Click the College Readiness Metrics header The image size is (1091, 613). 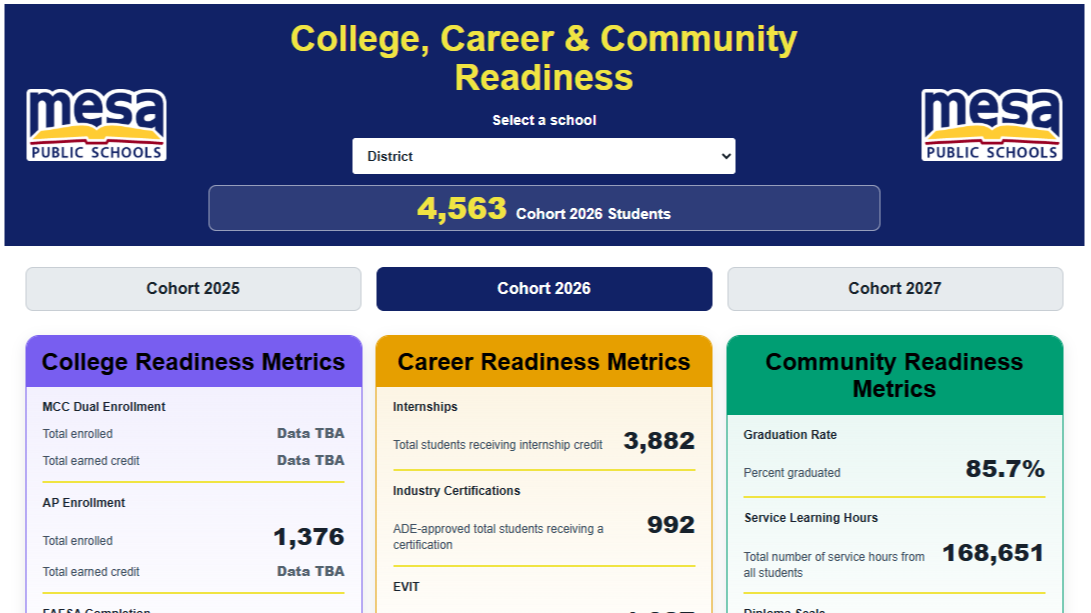[193, 362]
